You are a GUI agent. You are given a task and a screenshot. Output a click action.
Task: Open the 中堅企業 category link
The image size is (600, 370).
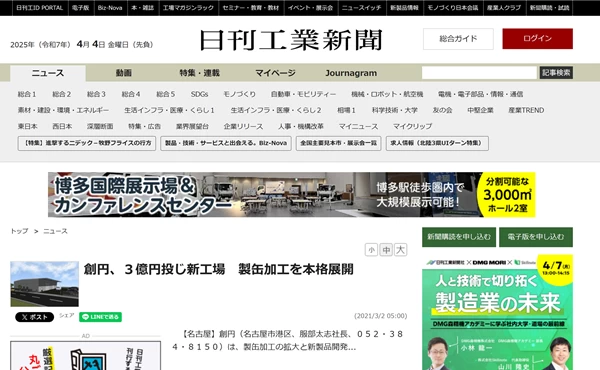(480, 110)
